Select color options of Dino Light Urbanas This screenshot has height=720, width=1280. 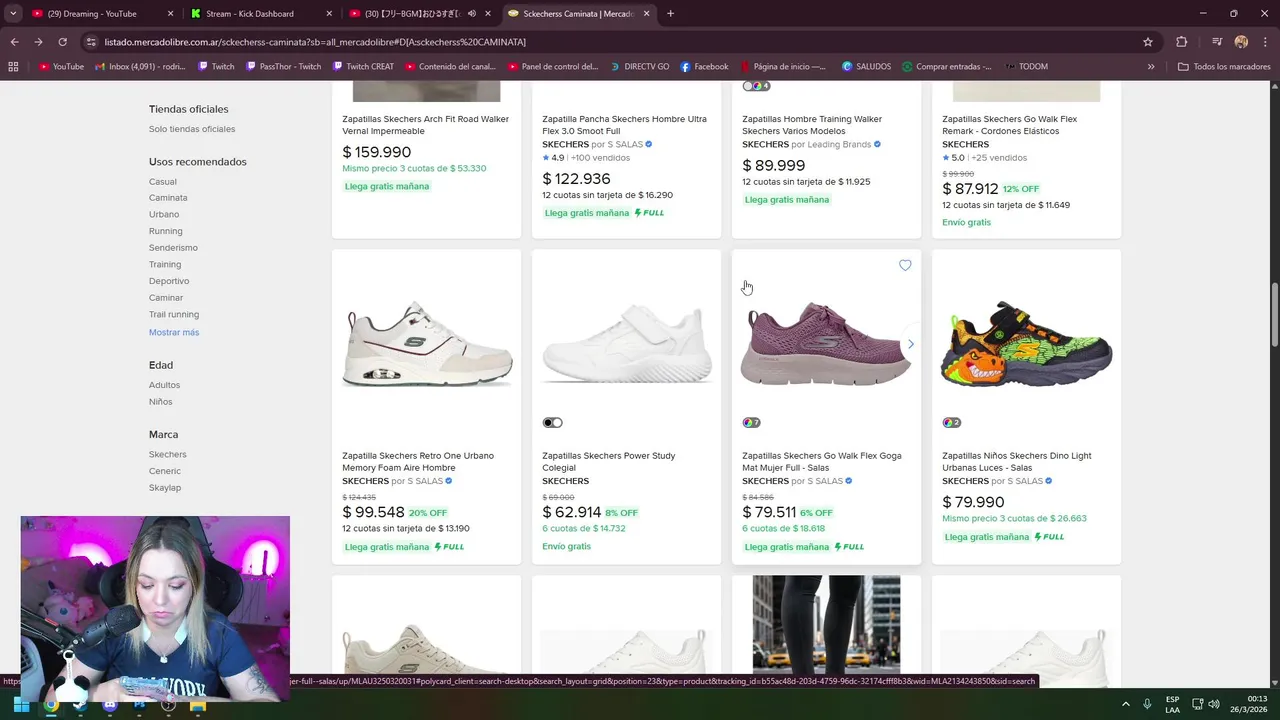click(951, 423)
